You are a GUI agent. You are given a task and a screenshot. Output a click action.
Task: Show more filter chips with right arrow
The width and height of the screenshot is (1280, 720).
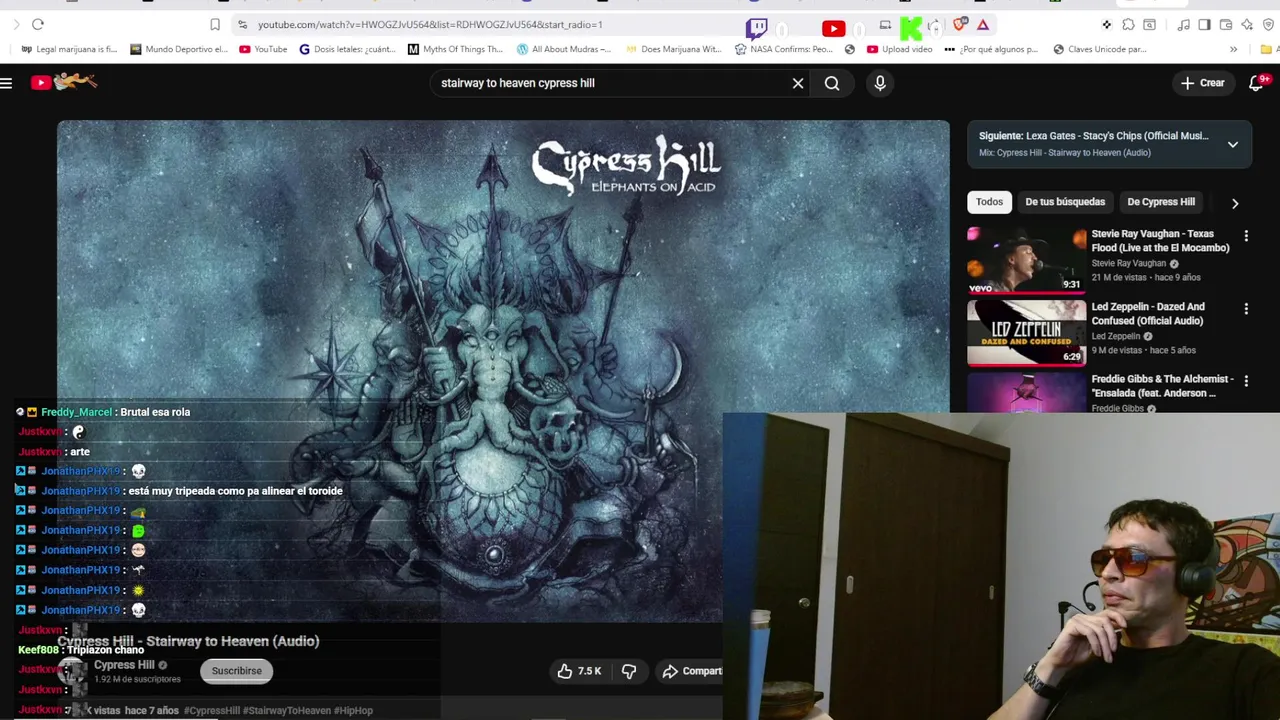click(x=1235, y=203)
